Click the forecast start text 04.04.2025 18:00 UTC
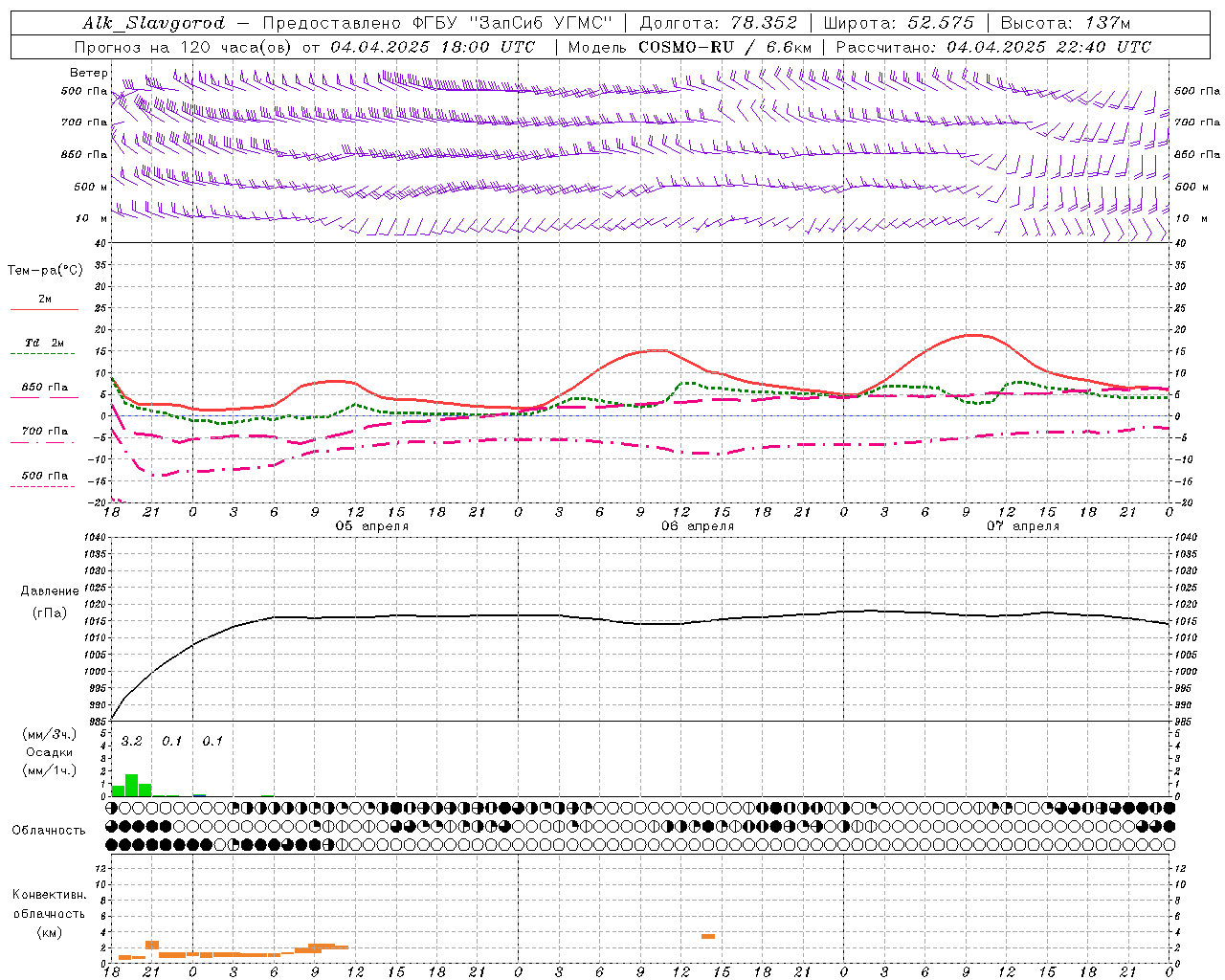 pyautogui.click(x=433, y=47)
